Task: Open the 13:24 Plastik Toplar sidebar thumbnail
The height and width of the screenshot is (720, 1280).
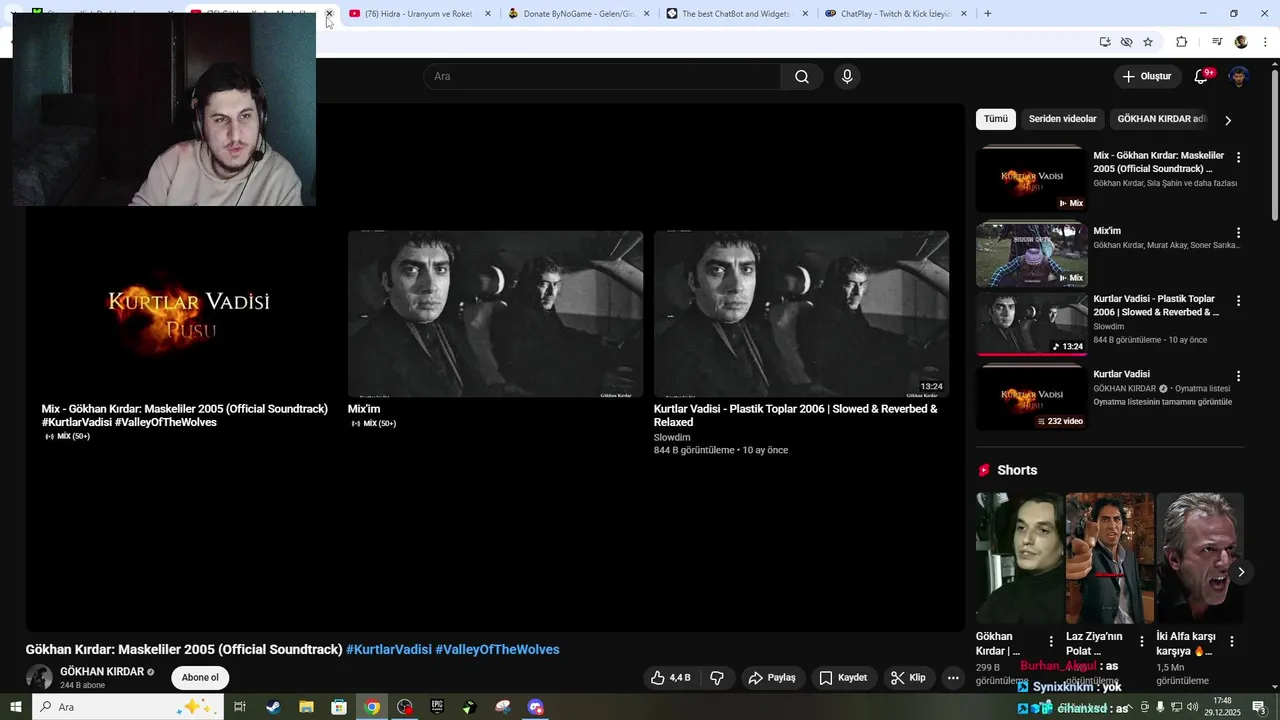Action: (x=1032, y=324)
